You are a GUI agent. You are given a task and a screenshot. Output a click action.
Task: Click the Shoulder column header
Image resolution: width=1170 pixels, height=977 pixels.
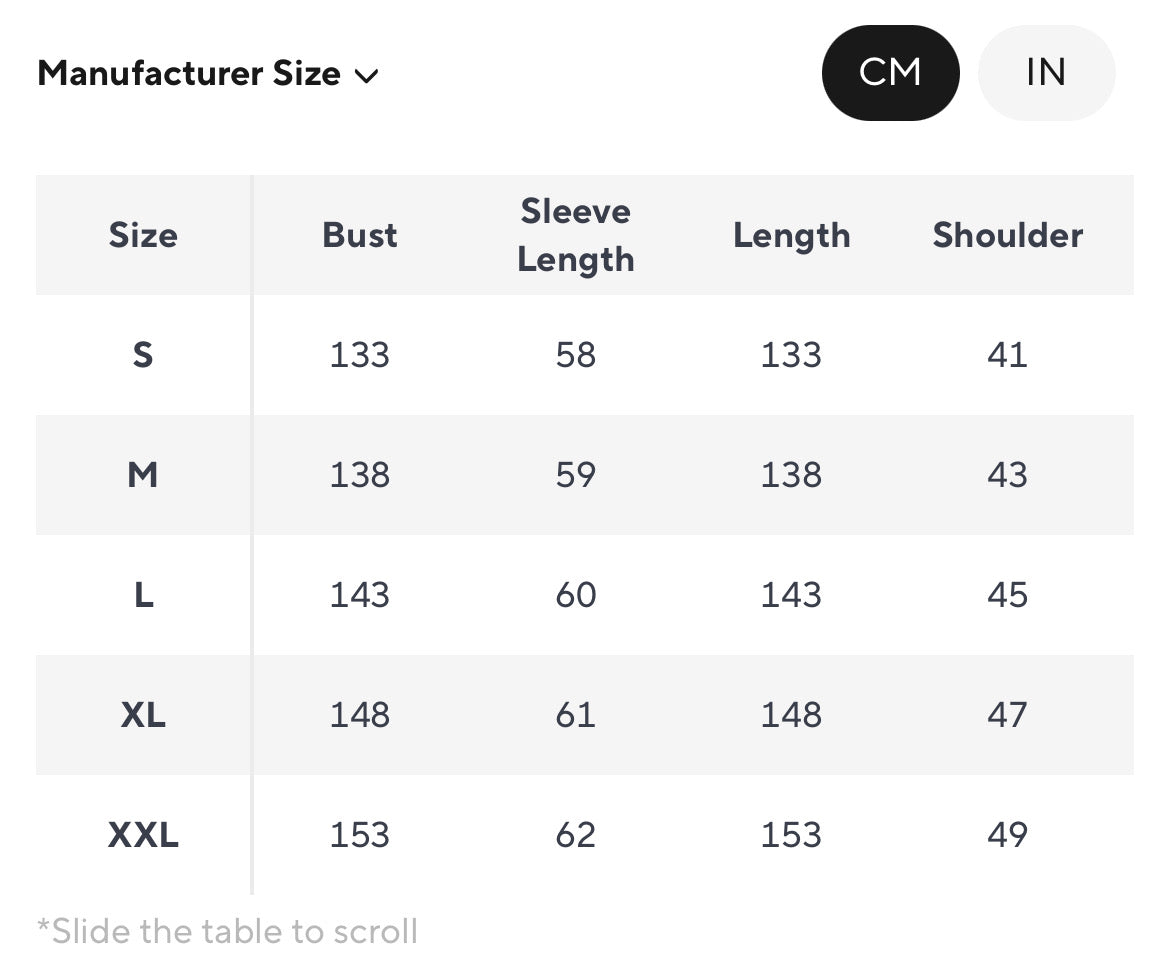coord(1007,235)
